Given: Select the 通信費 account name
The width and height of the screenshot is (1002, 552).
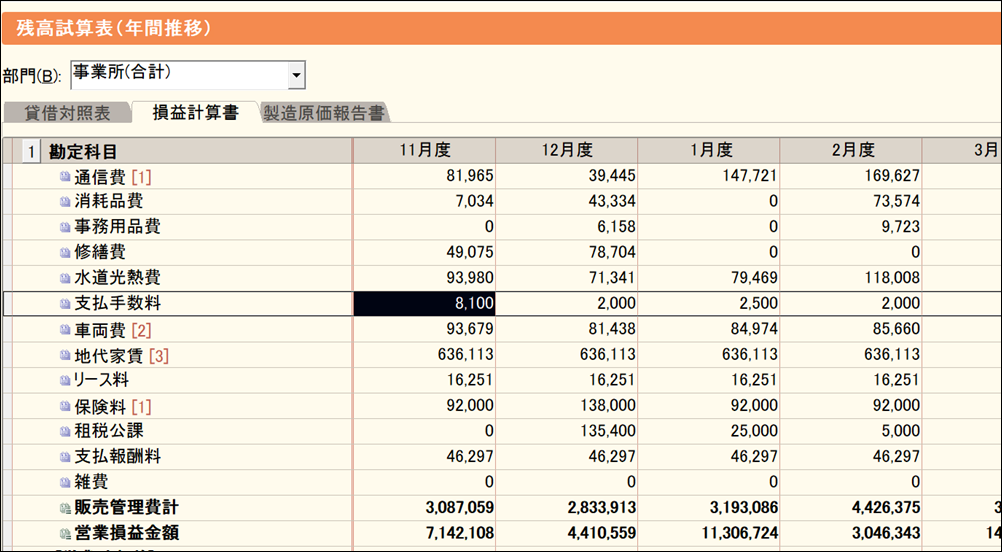Looking at the screenshot, I should (99, 176).
